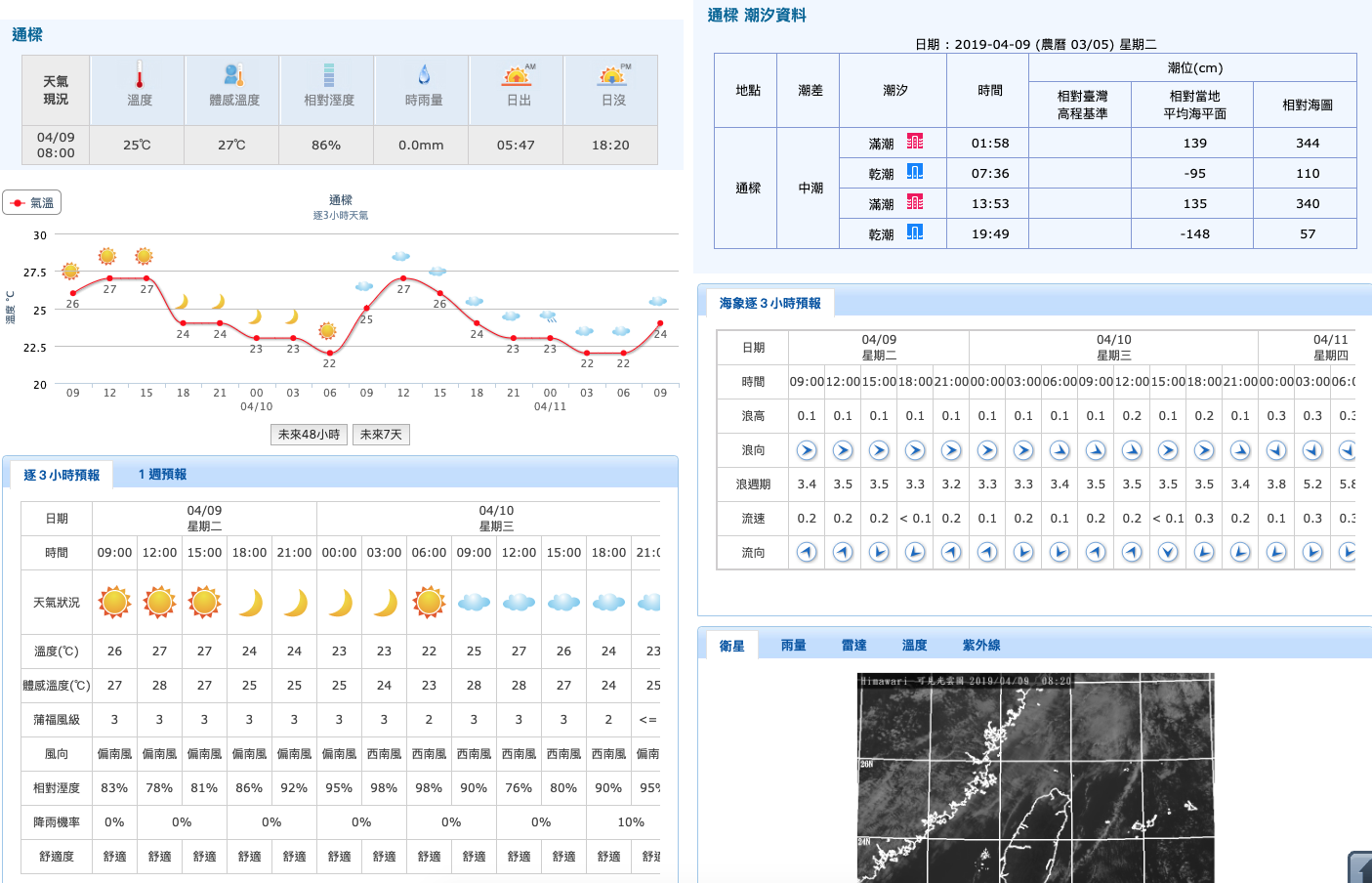Click the 浪向 arrow for 04/10 09:00

tap(1096, 450)
